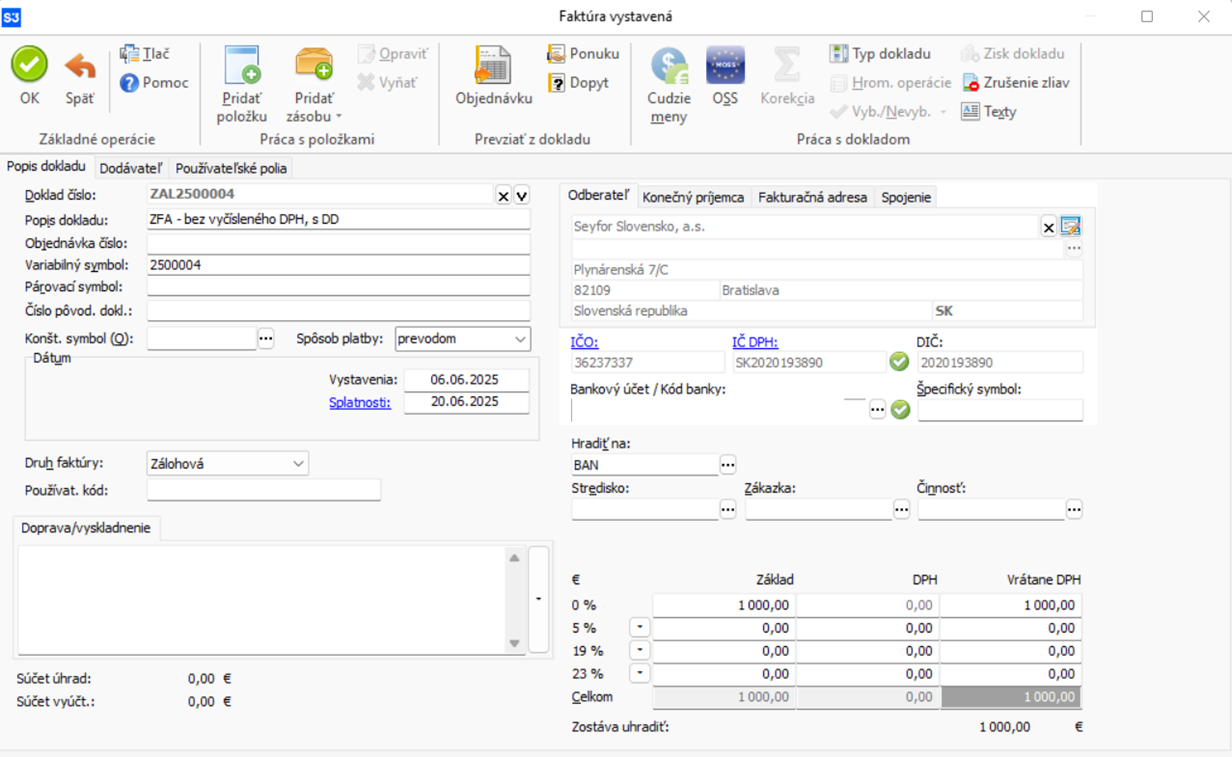The image size is (1232, 757).
Task: Take over from Objednávku document icon
Action: click(x=493, y=66)
